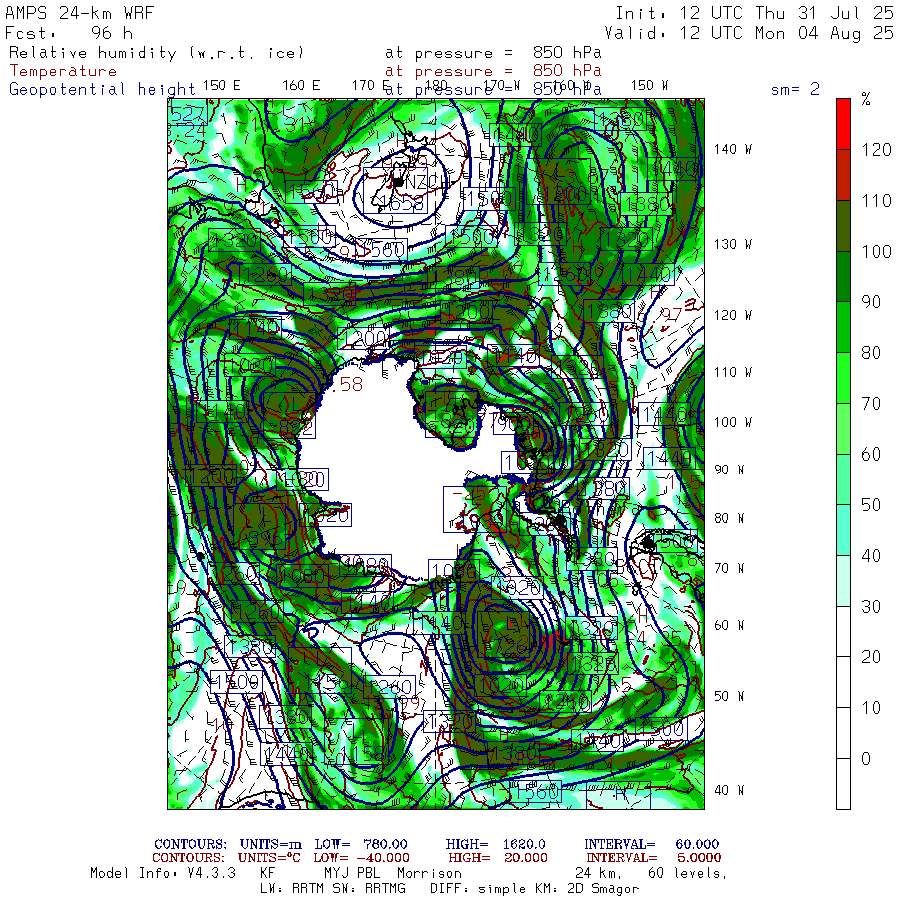Click the '50 W' longitude label

pos(729,696)
